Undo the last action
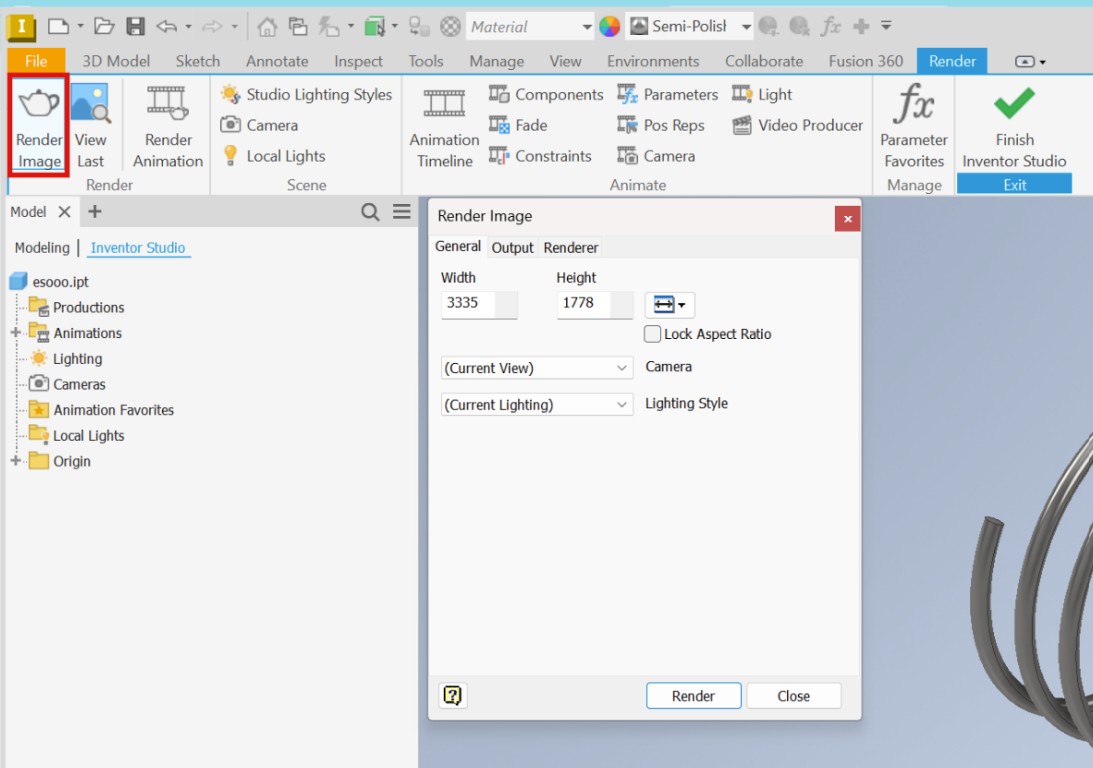Image resolution: width=1093 pixels, height=768 pixels. pos(166,26)
